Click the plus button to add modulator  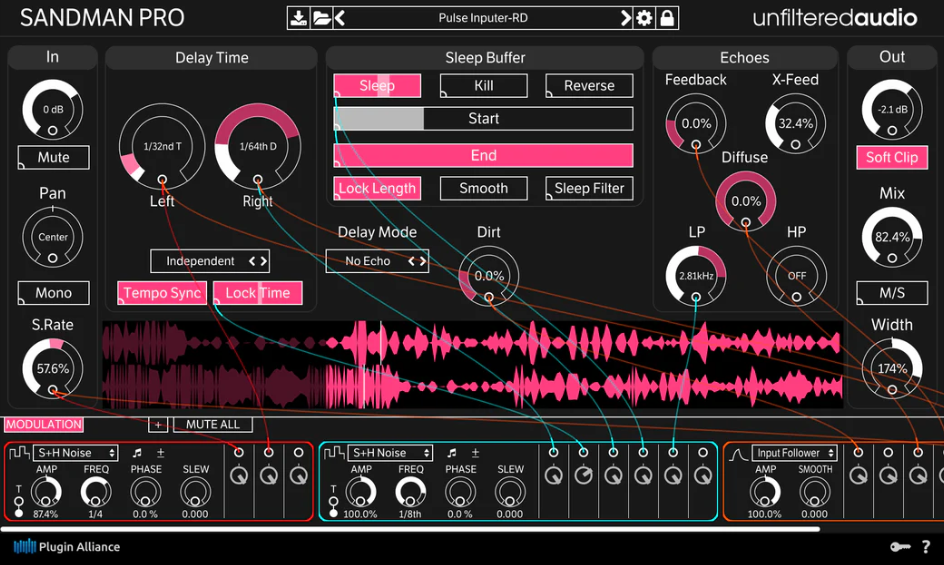pyautogui.click(x=158, y=424)
